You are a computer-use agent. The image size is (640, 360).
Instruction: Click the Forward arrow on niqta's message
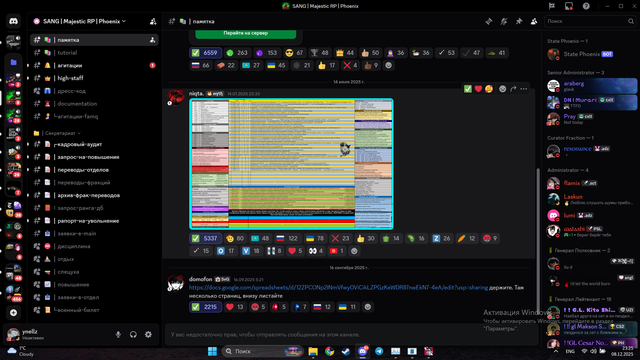click(x=513, y=89)
